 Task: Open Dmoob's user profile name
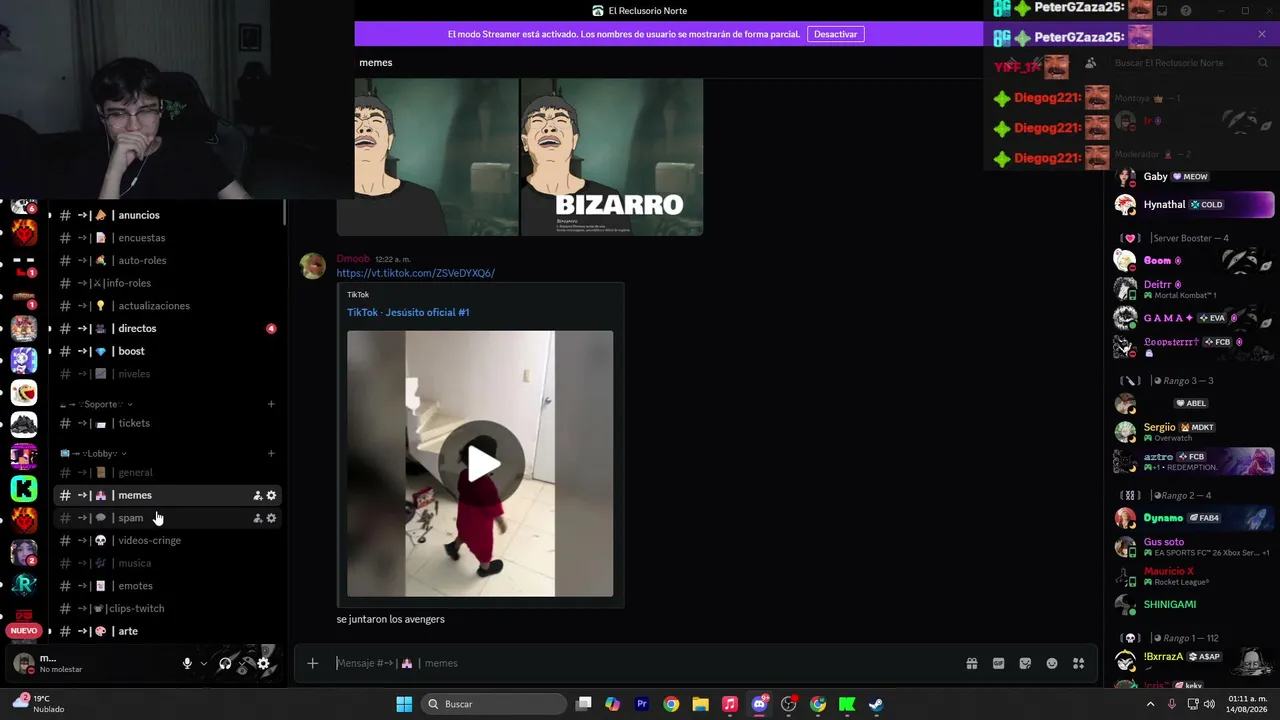353,259
